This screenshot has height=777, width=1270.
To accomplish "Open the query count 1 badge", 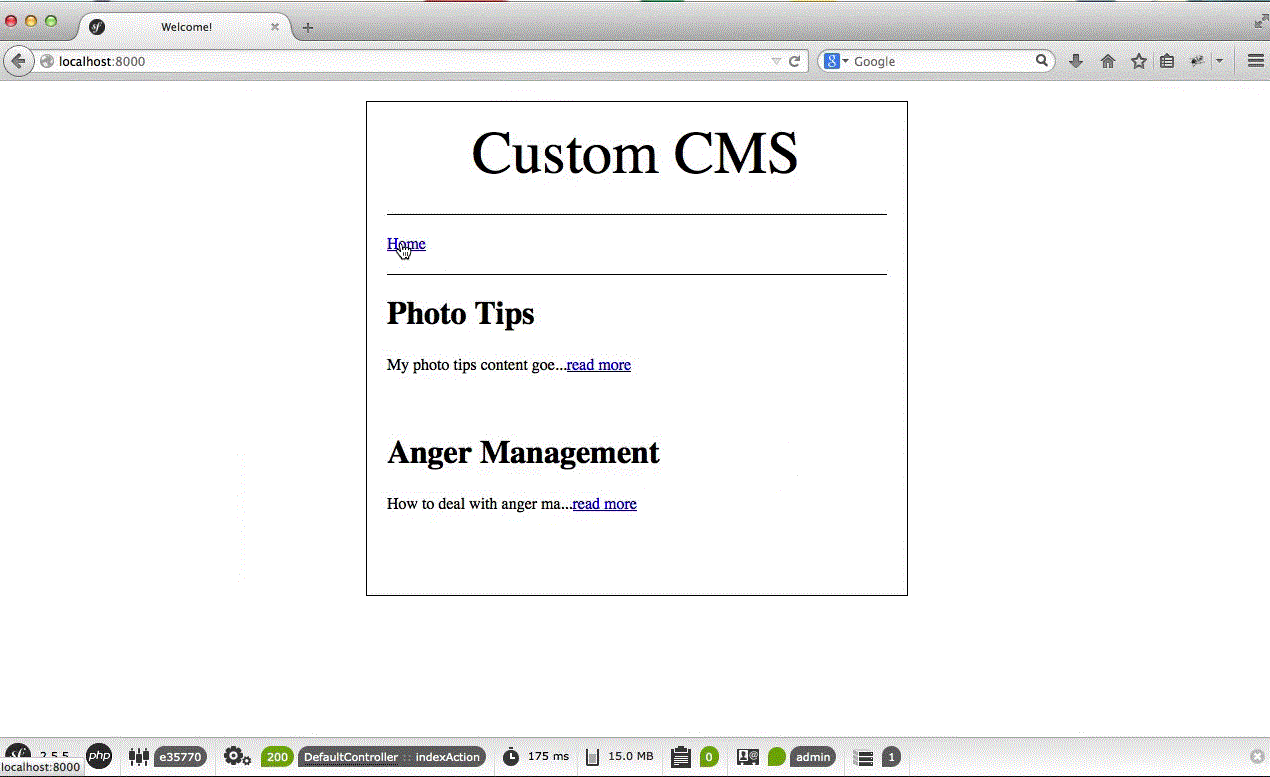I will tap(891, 757).
